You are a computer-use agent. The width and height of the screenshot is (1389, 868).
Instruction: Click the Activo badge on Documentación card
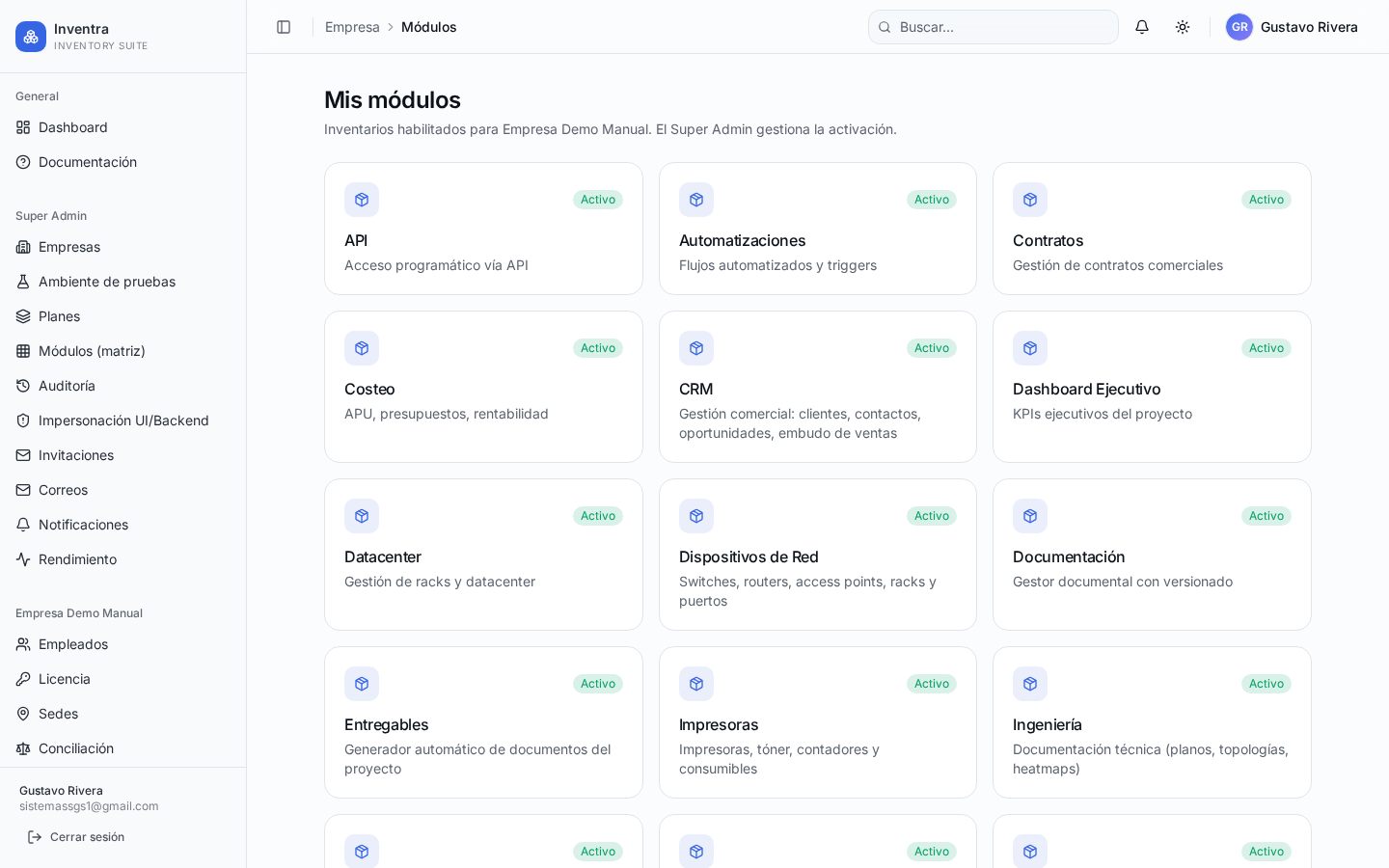coord(1266,516)
